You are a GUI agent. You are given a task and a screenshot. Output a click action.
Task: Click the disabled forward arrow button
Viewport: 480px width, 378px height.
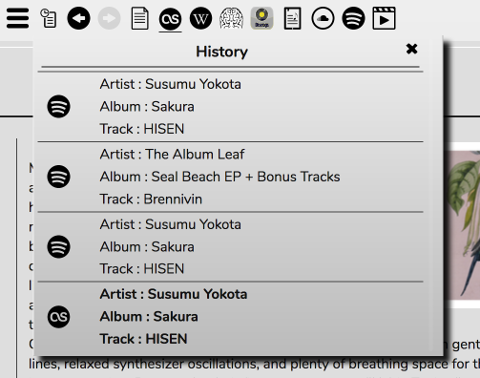click(109, 18)
